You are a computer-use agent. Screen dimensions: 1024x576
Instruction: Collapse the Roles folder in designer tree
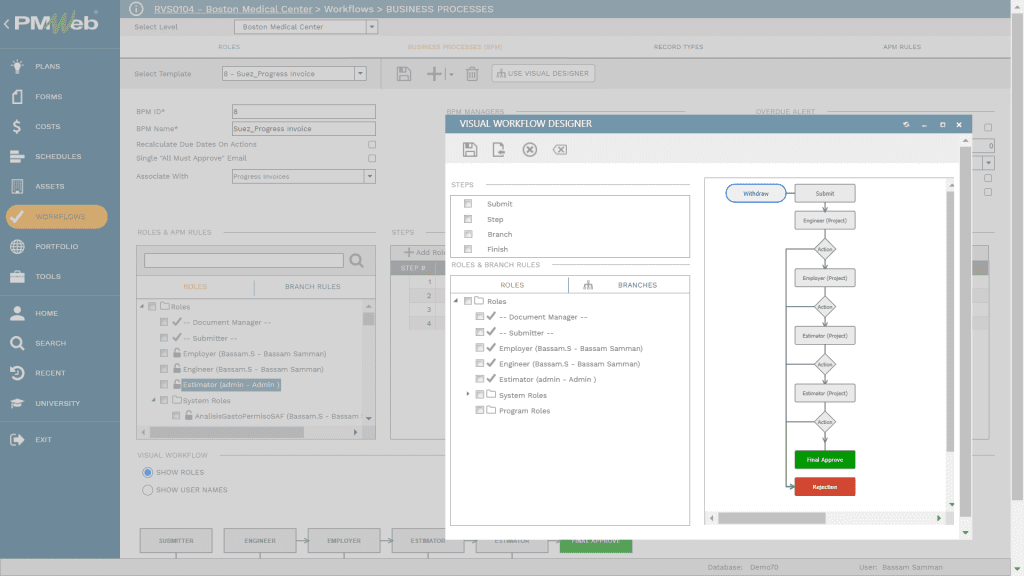point(456,301)
